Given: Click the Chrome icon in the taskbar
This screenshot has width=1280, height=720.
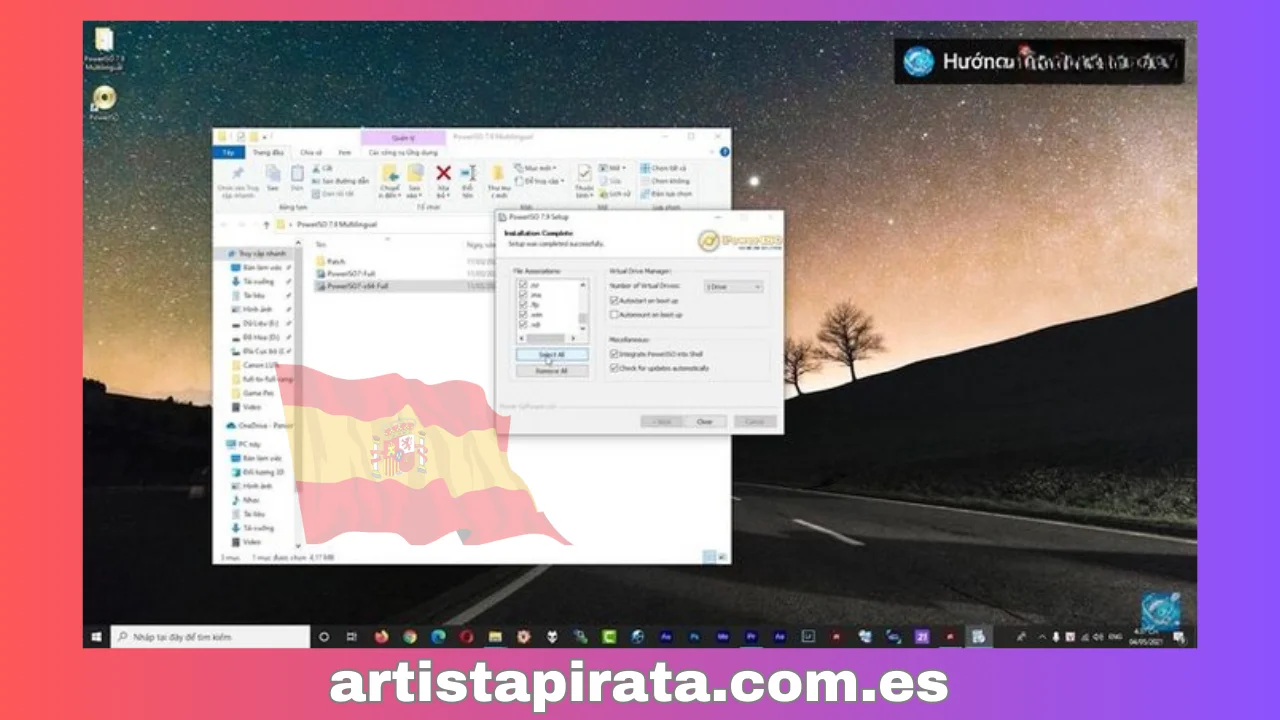Looking at the screenshot, I should [x=410, y=636].
